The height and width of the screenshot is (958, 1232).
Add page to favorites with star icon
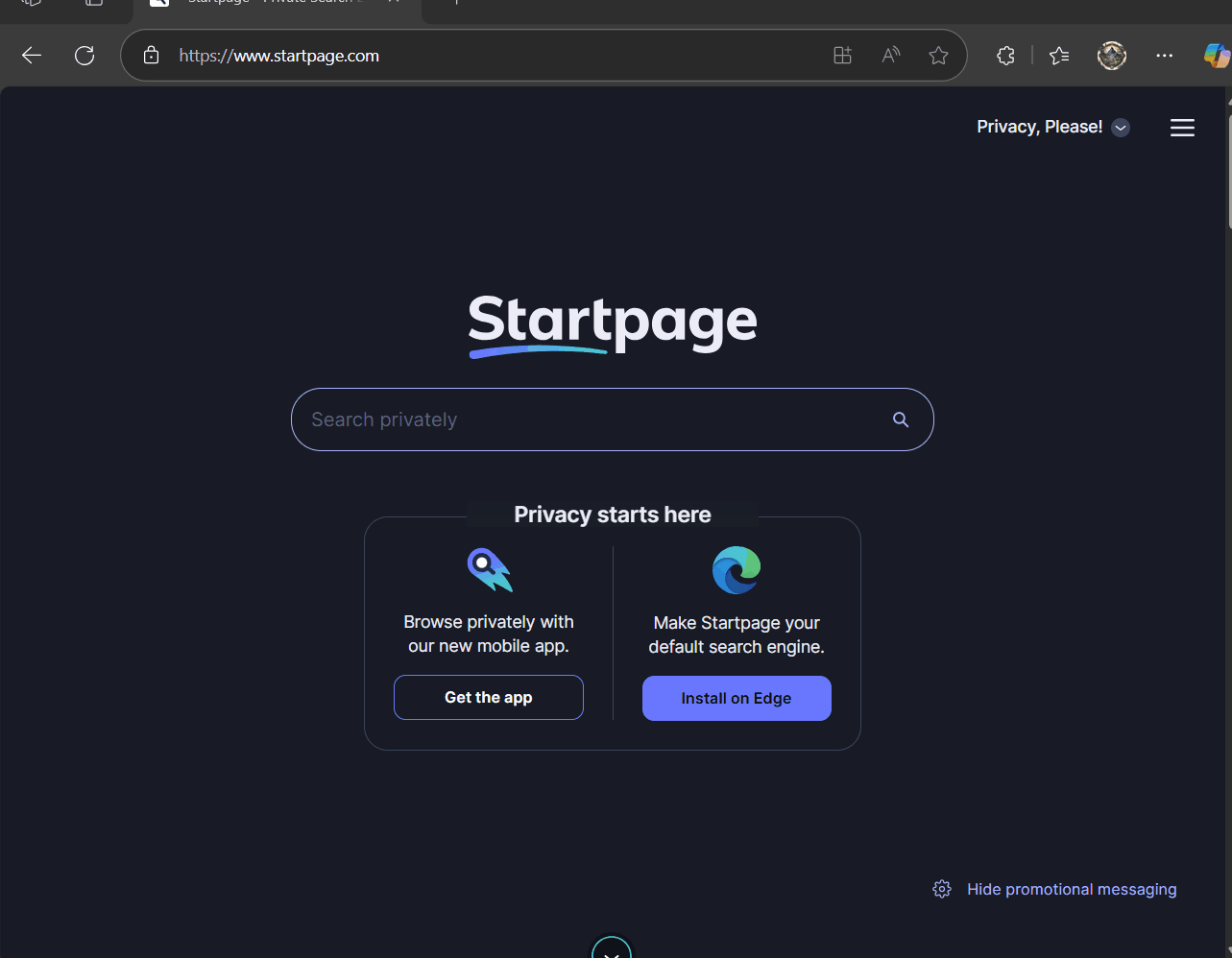939,56
